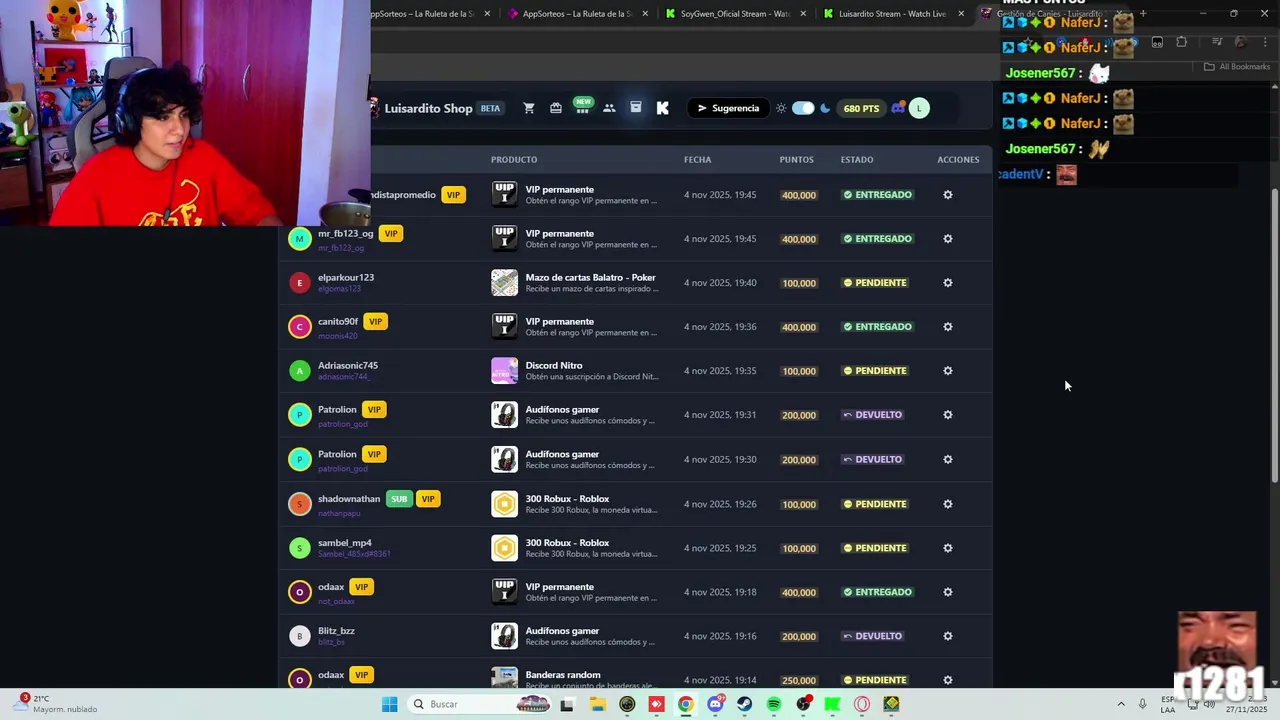The width and height of the screenshot is (1280, 720).
Task: Open File Explorer from taskbar
Action: click(x=597, y=704)
